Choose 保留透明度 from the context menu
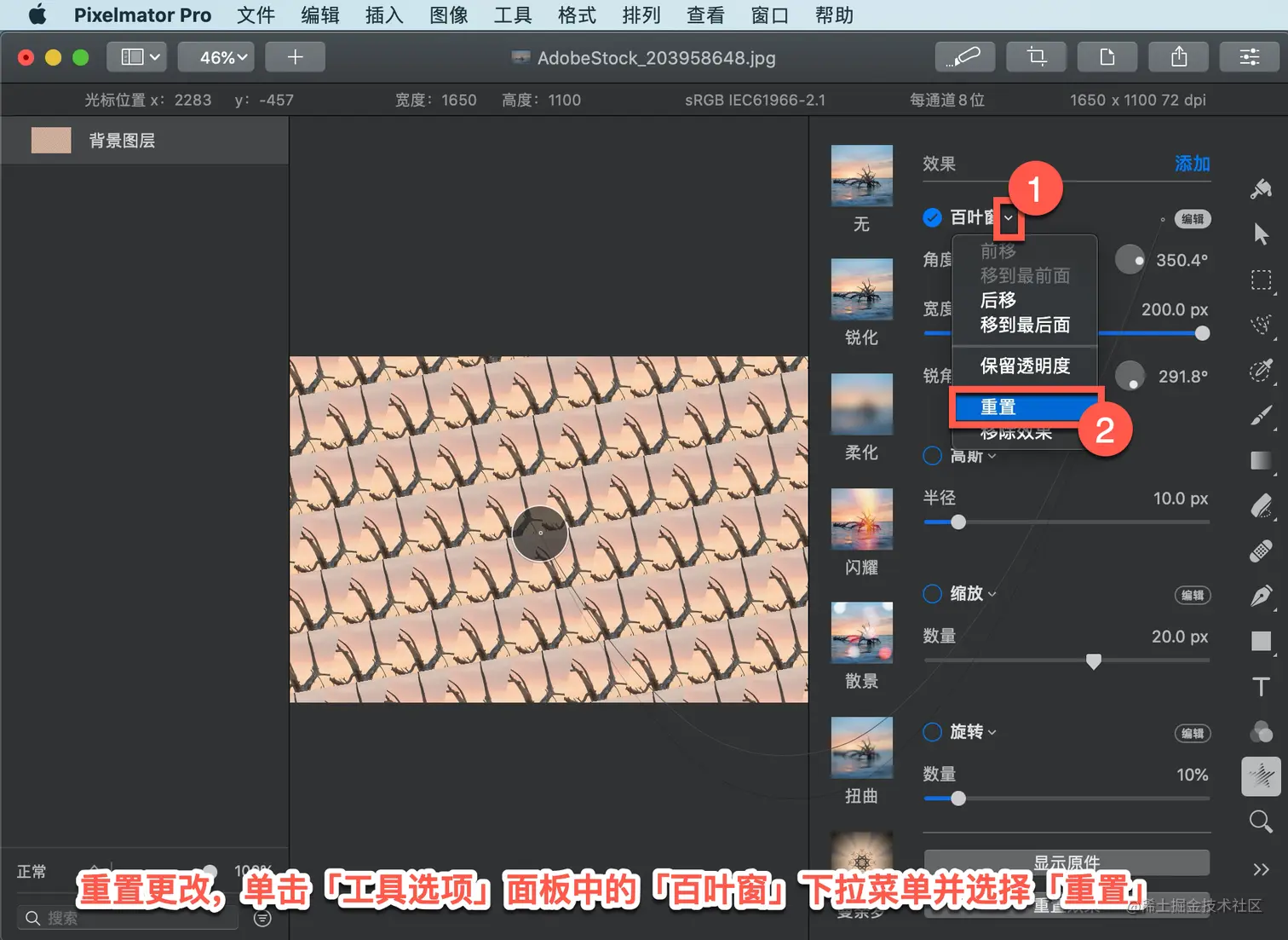The image size is (1288, 940). tap(1025, 366)
